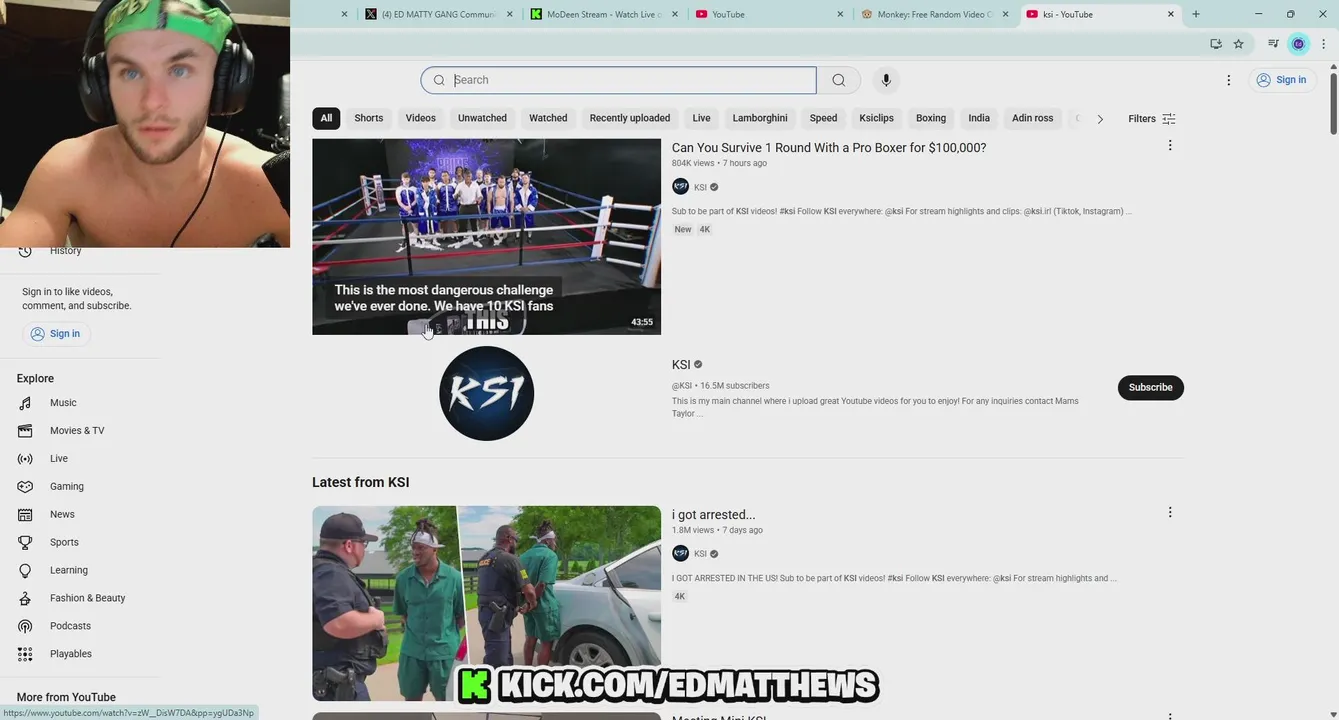Open Sports in Explore sidebar
Viewport: 1339px width, 720px height.
click(x=64, y=543)
